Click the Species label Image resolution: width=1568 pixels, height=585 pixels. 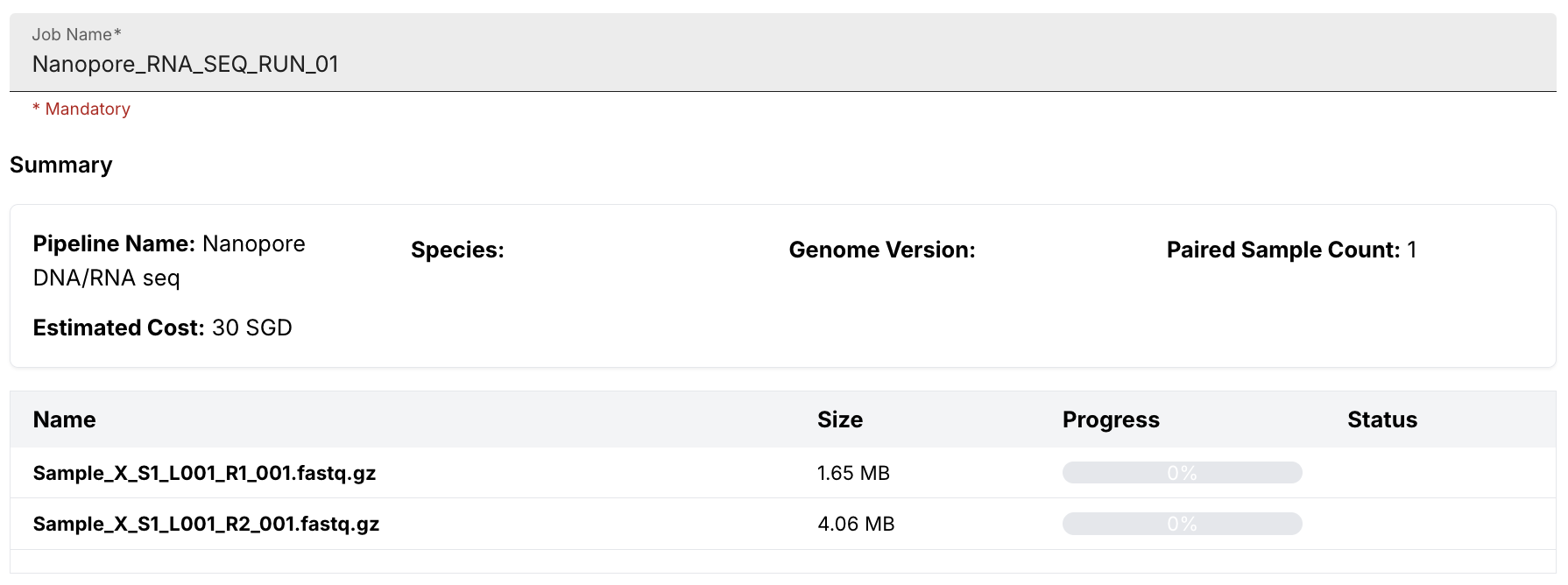(x=457, y=250)
